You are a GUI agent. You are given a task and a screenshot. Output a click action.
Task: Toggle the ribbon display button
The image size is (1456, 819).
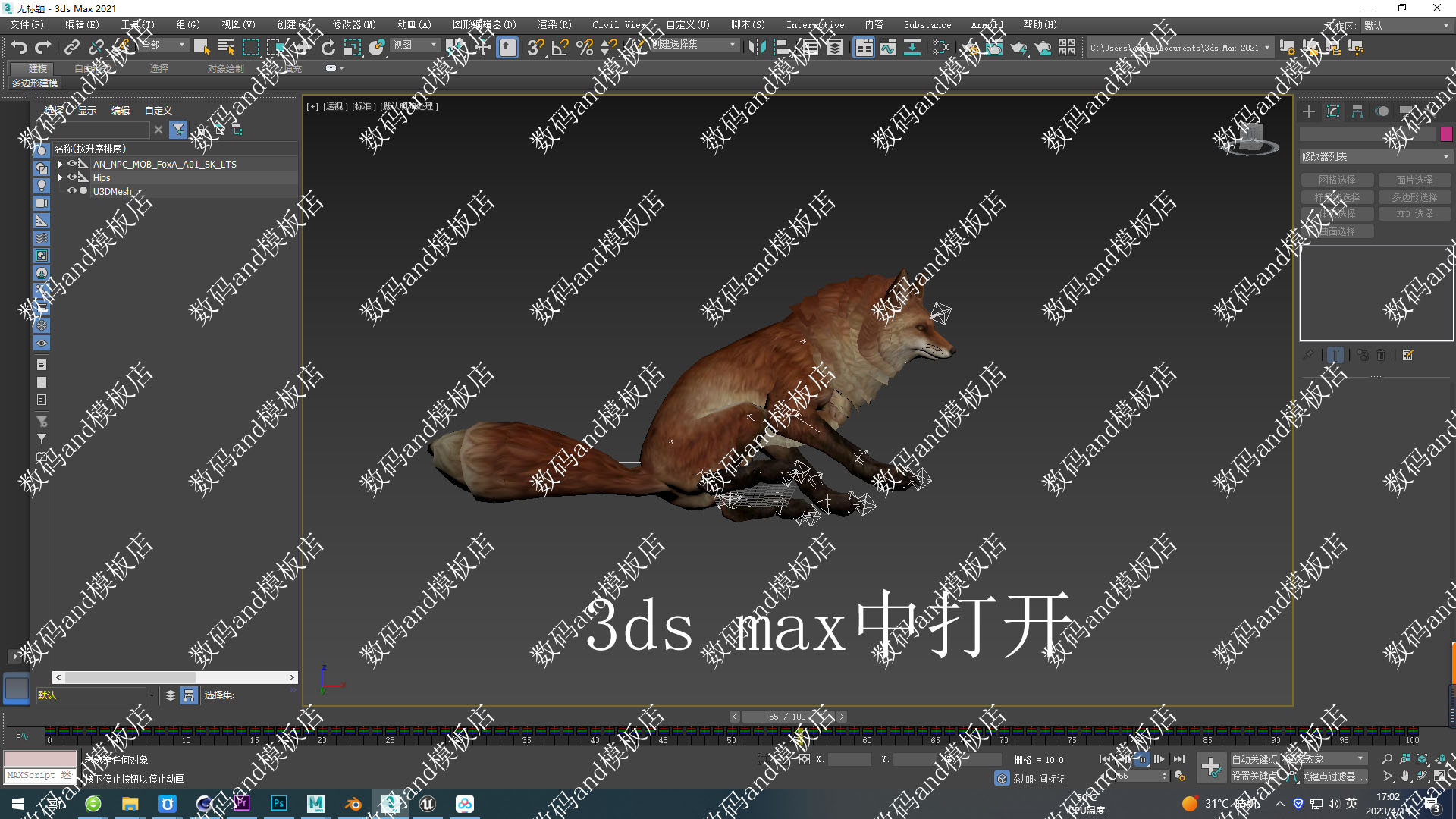tap(864, 48)
